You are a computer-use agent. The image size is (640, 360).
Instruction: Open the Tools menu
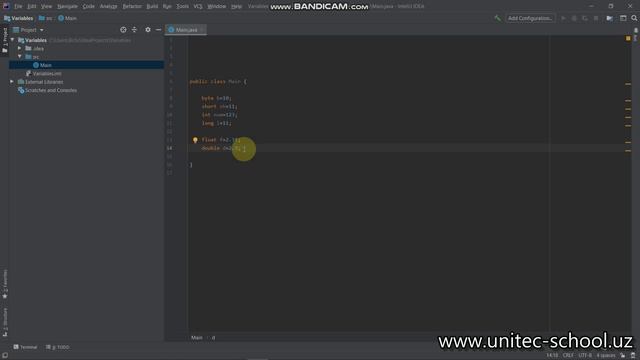coord(182,7)
